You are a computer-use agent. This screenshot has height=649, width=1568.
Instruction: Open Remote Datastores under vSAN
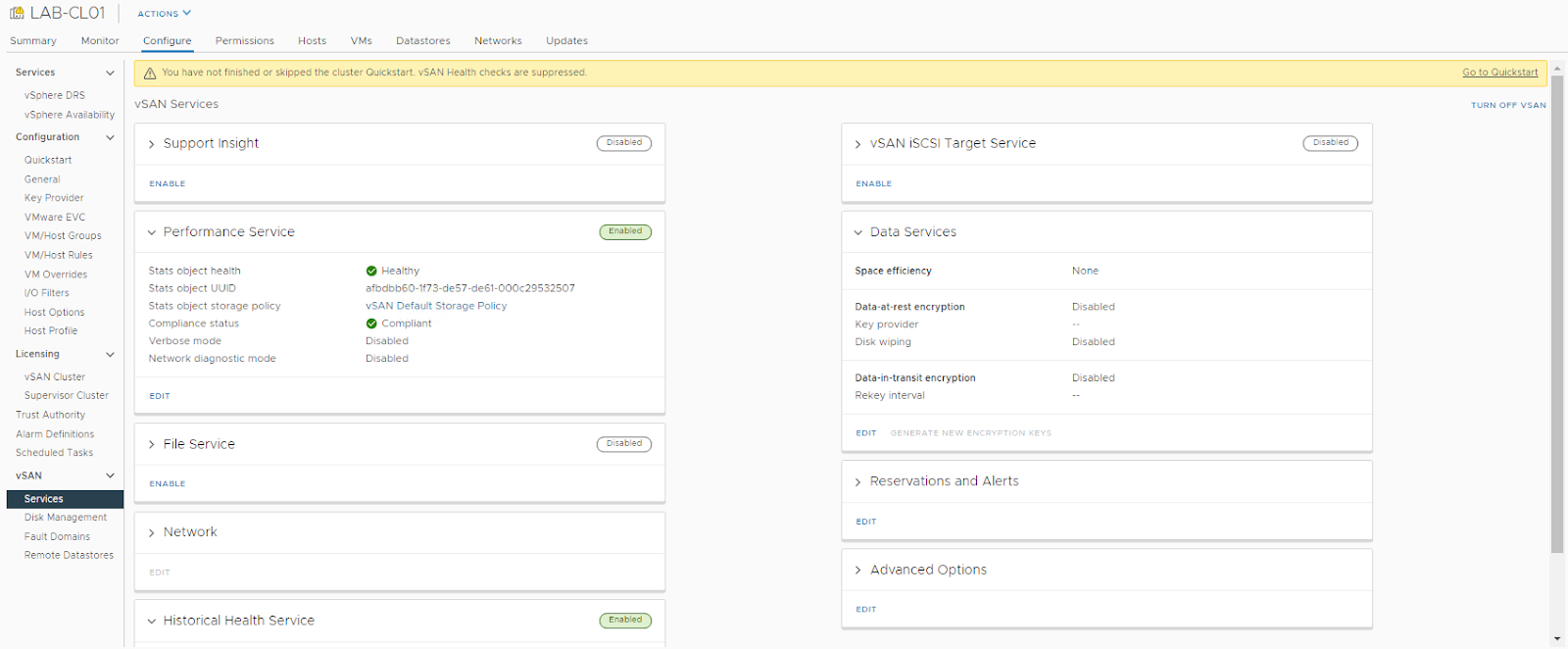69,556
